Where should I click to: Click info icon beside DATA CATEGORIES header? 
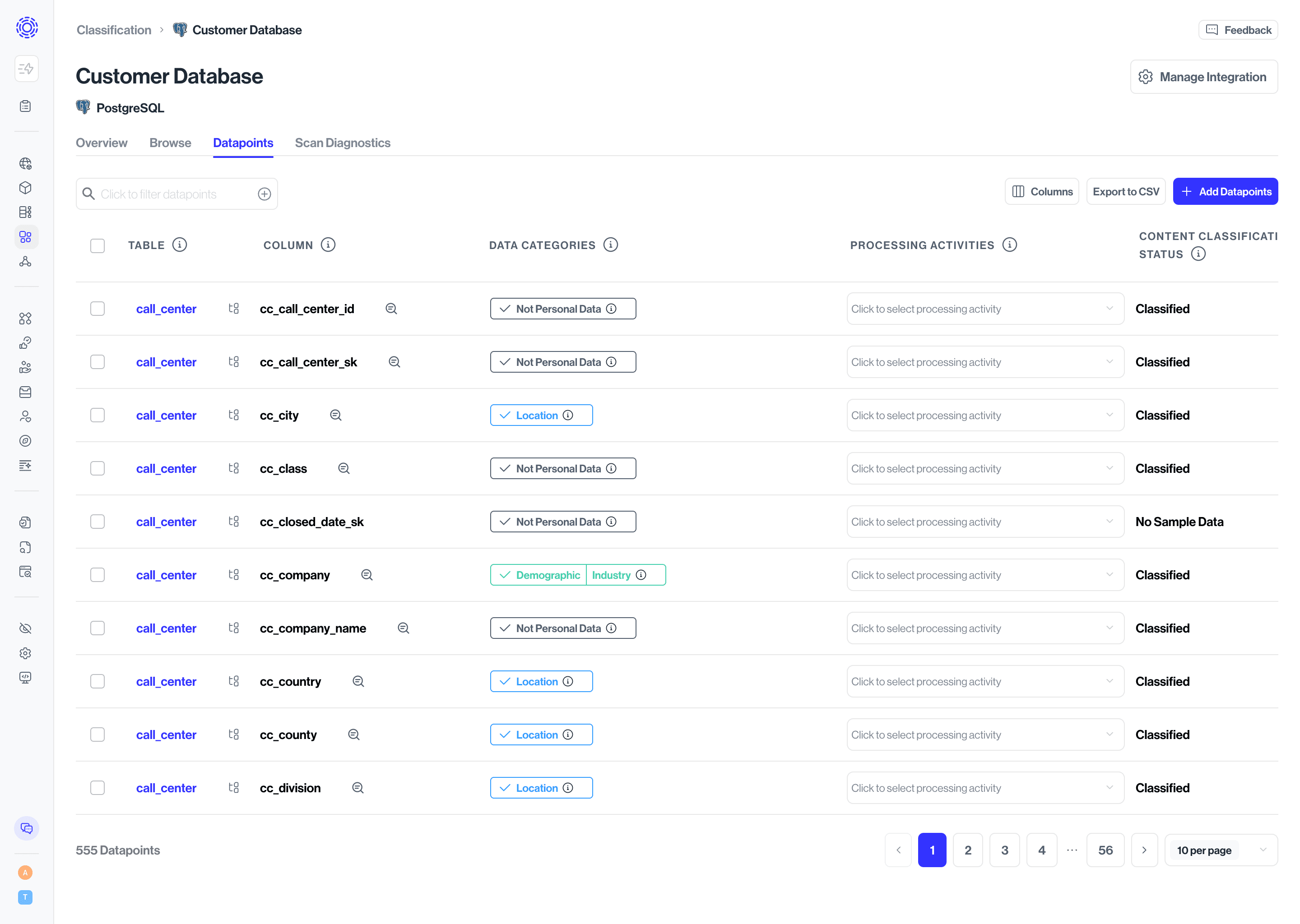tap(611, 245)
